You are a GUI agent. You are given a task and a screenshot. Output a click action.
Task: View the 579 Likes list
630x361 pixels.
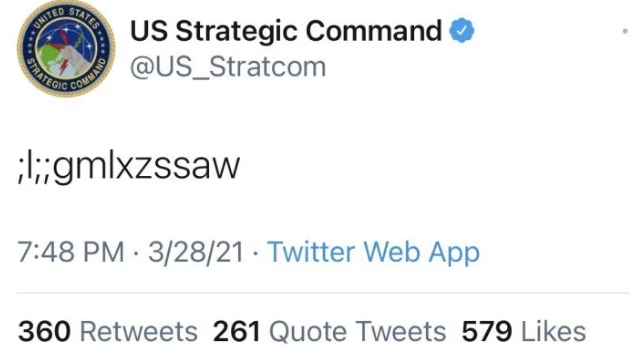tap(524, 332)
